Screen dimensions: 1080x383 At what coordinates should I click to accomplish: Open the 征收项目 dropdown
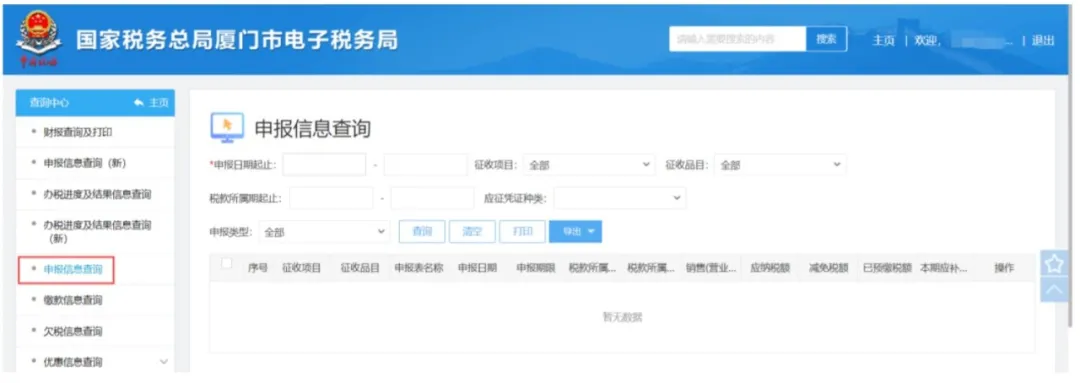[590, 165]
